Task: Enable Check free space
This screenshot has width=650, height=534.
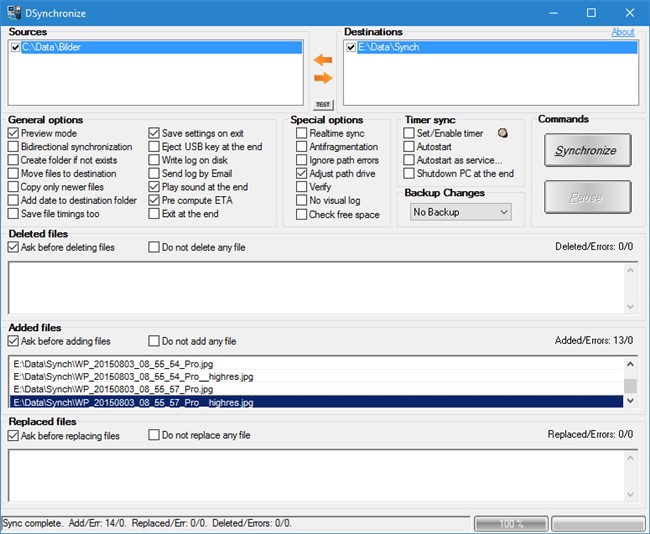Action: 301,214
